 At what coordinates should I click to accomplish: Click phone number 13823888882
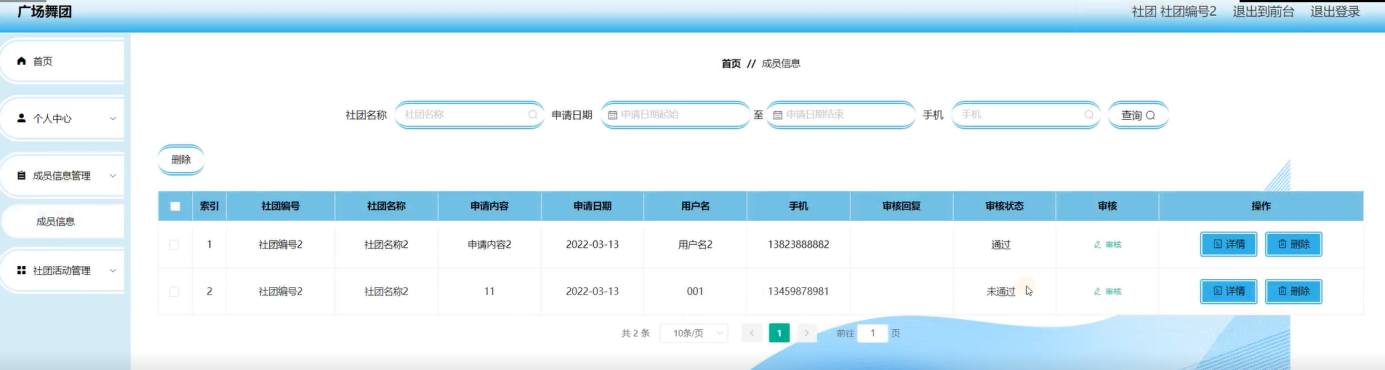[x=798, y=245]
